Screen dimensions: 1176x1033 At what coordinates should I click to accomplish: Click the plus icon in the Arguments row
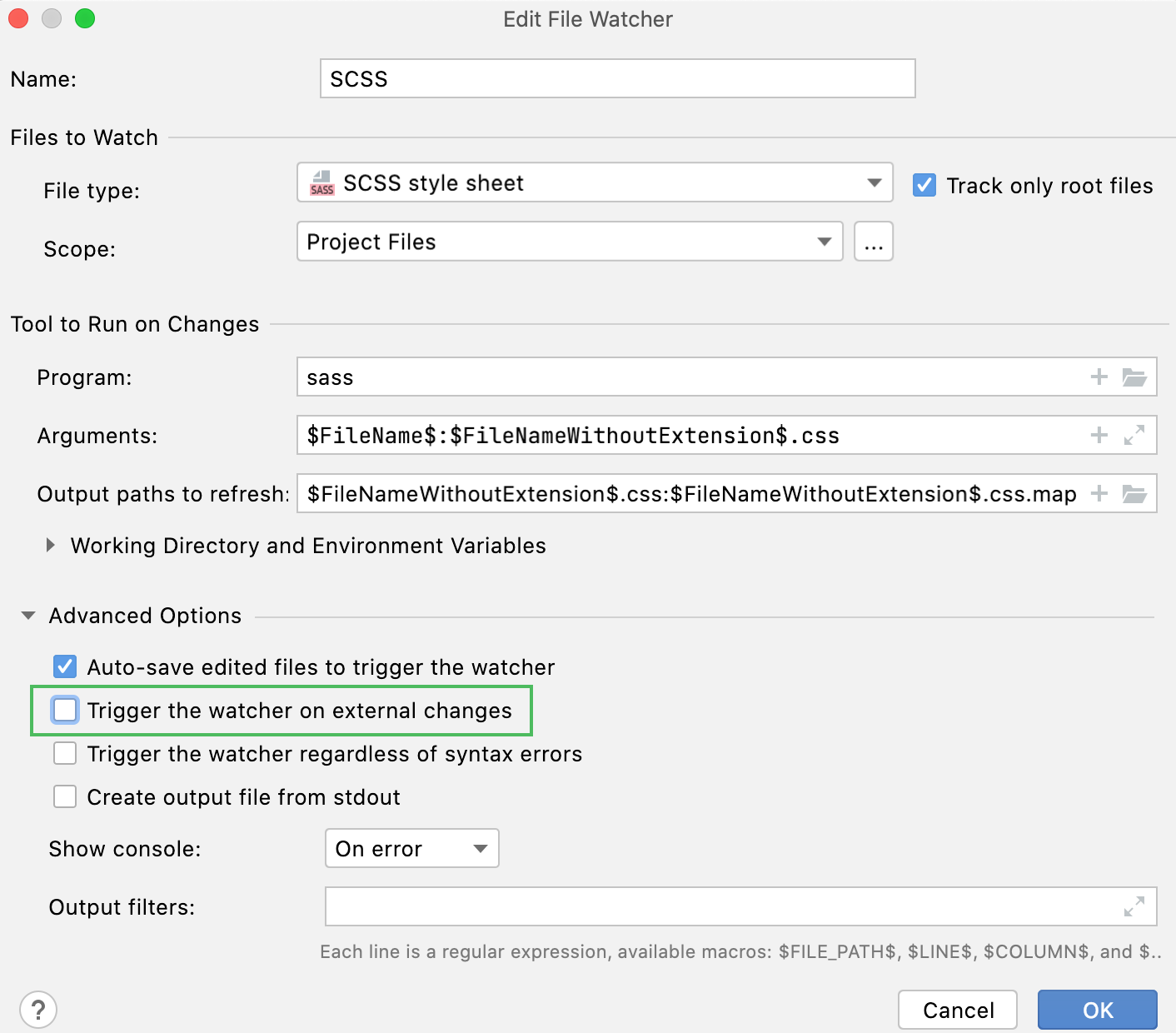(x=1099, y=435)
